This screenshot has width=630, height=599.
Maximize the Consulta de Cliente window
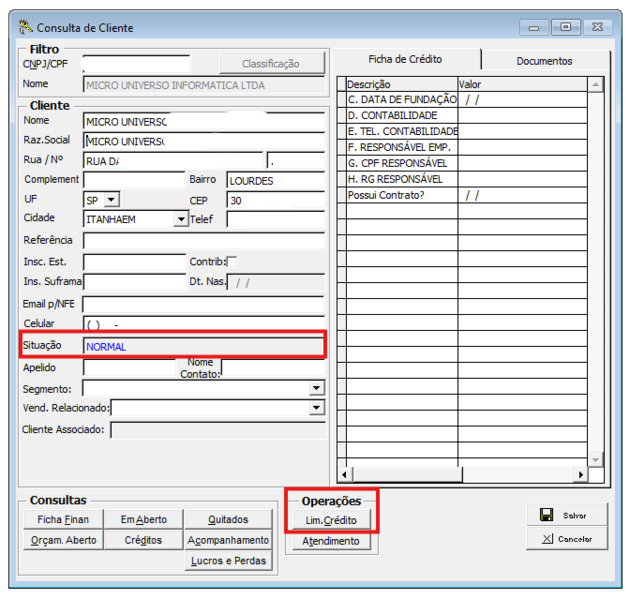(565, 27)
